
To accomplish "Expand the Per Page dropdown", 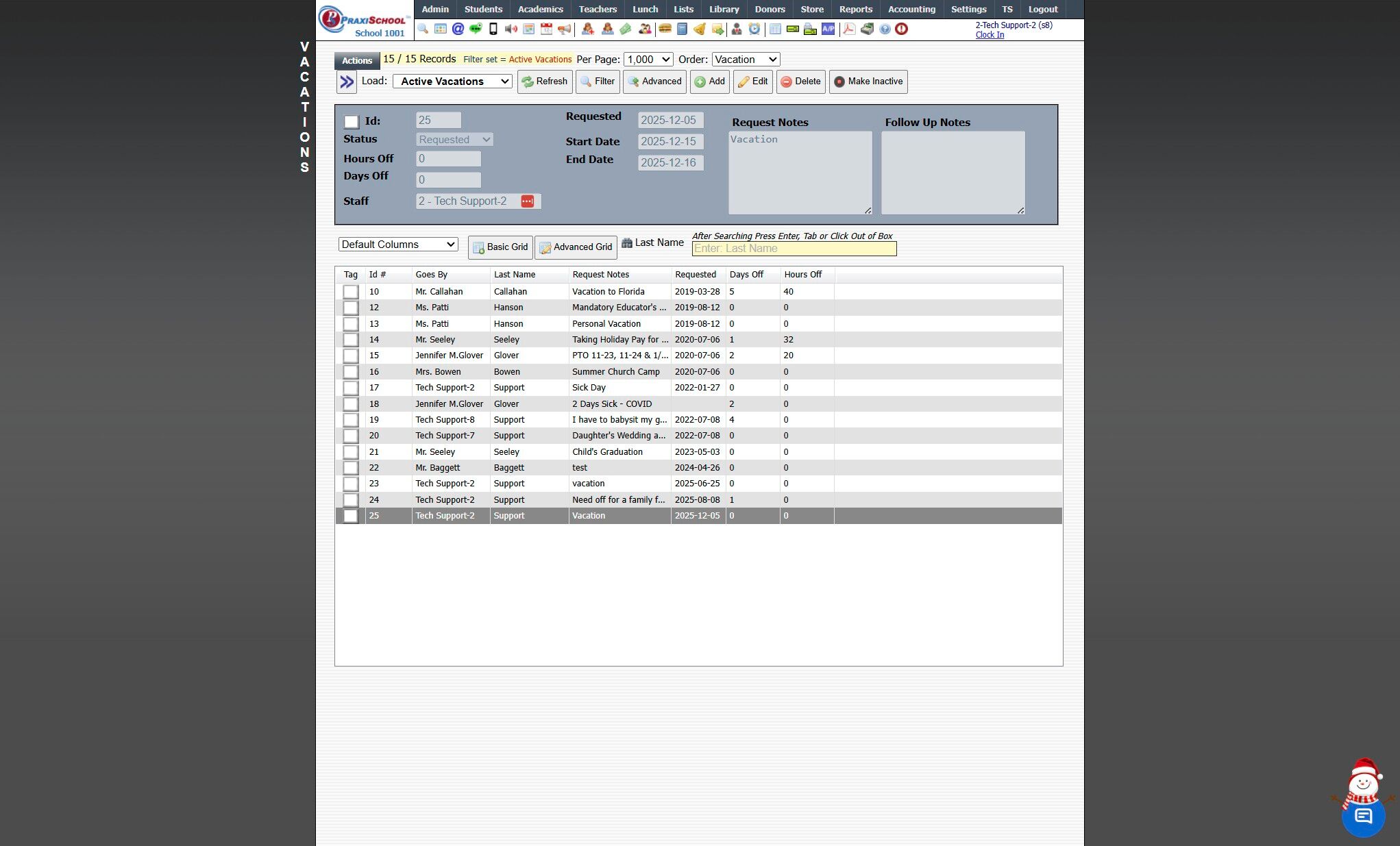I will [648, 60].
